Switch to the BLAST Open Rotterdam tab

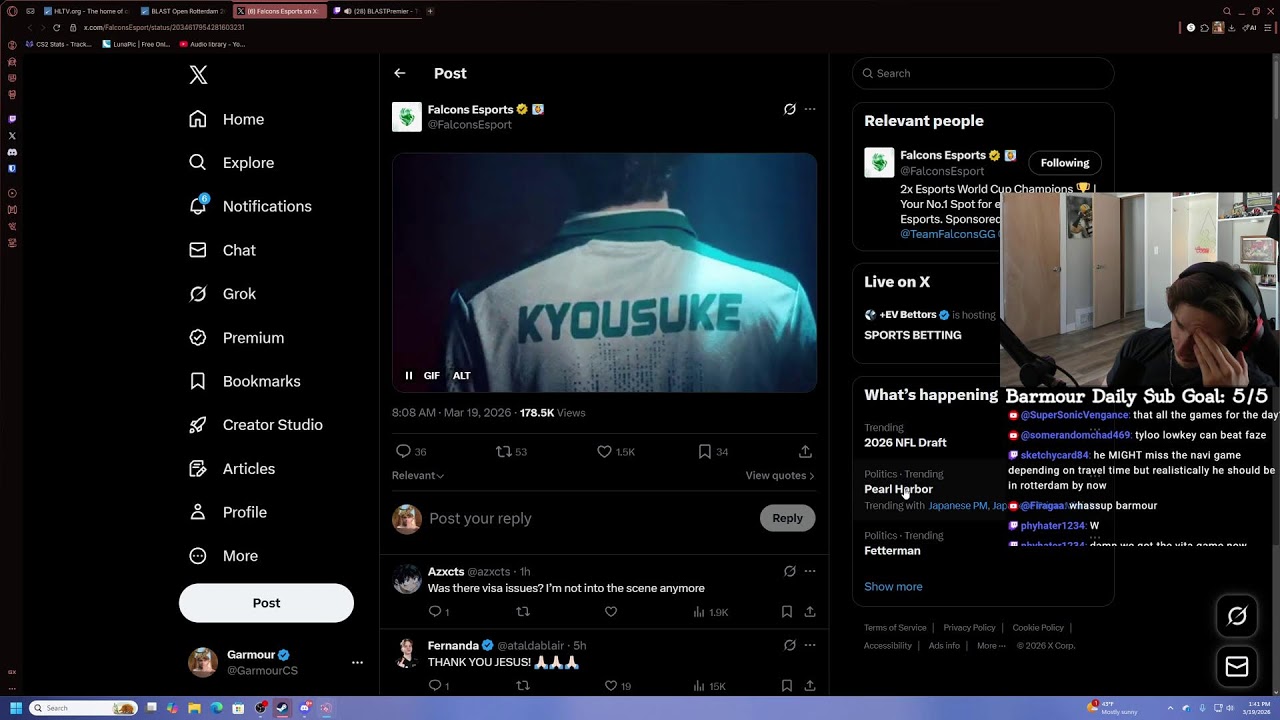[x=183, y=11]
